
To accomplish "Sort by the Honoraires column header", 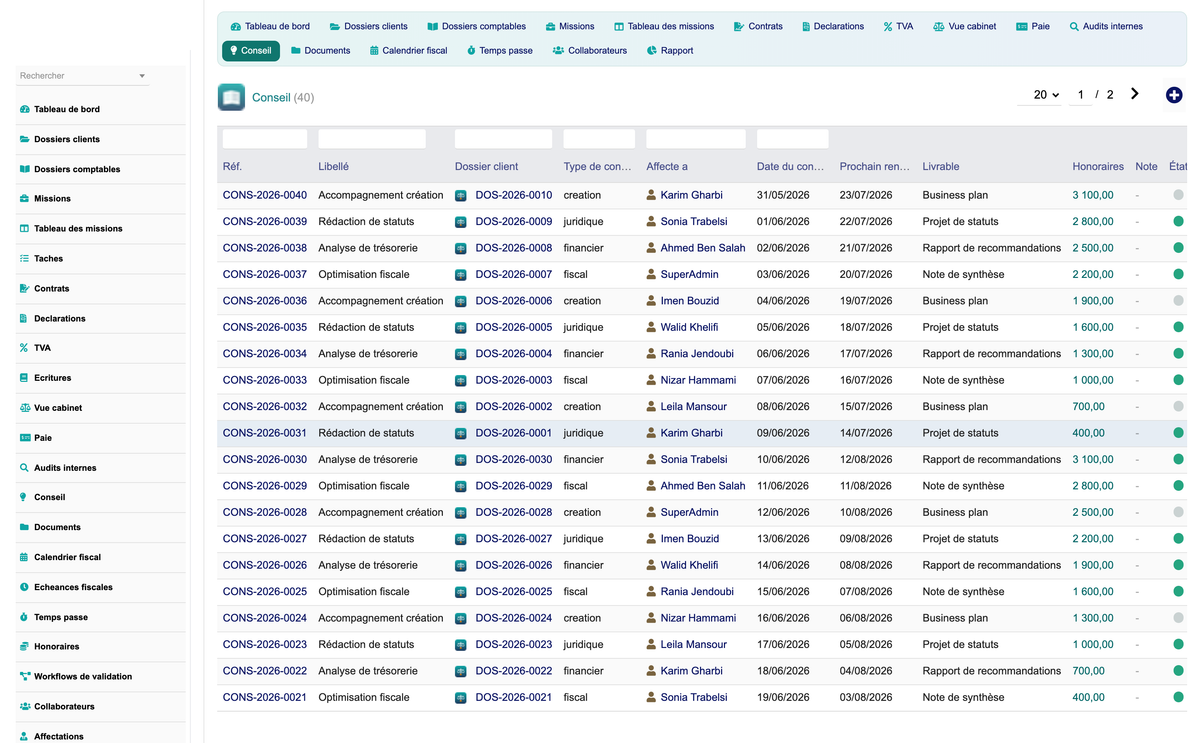I will point(1098,167).
